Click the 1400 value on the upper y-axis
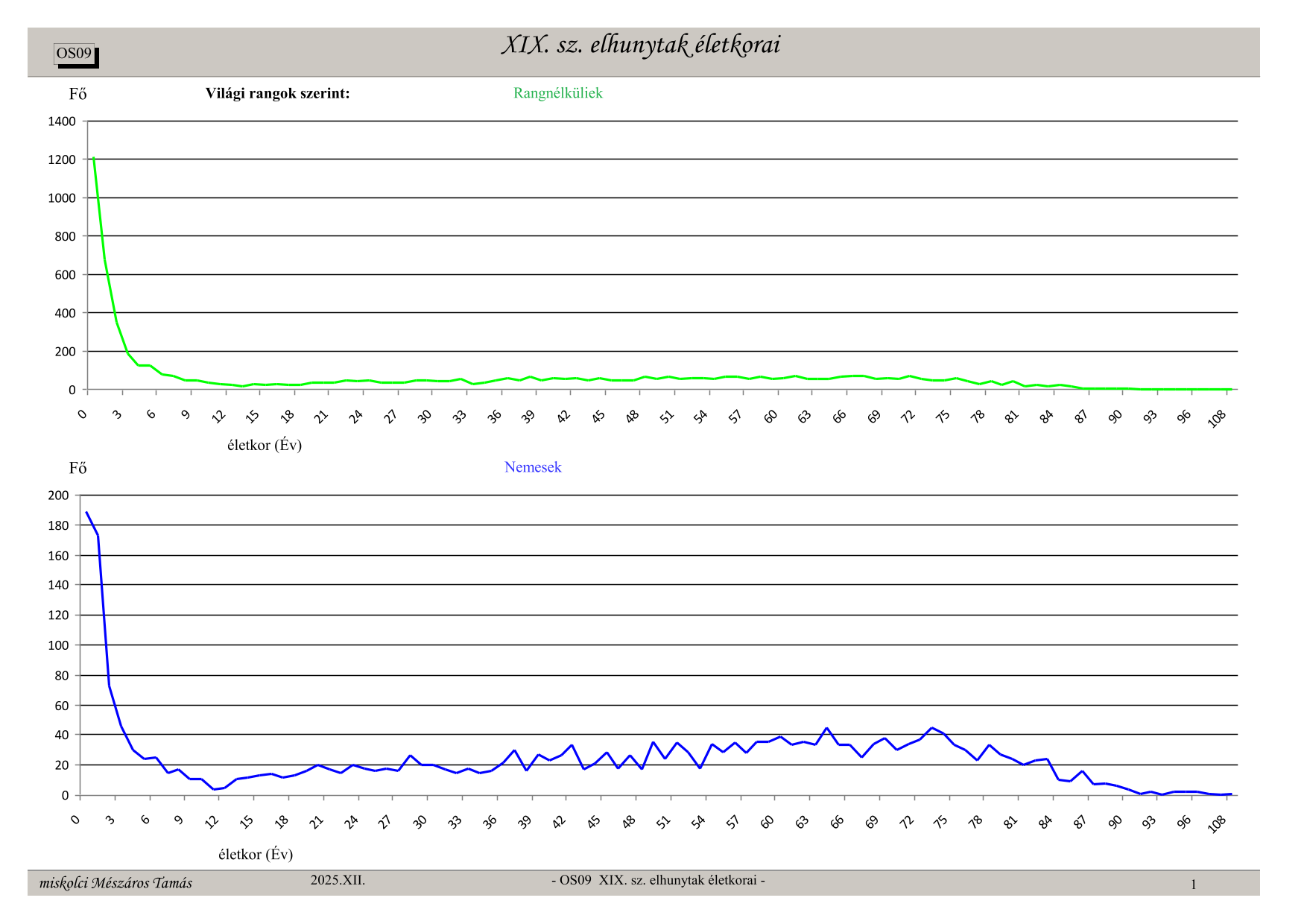Viewport: 1307px width, 924px height. [x=62, y=121]
